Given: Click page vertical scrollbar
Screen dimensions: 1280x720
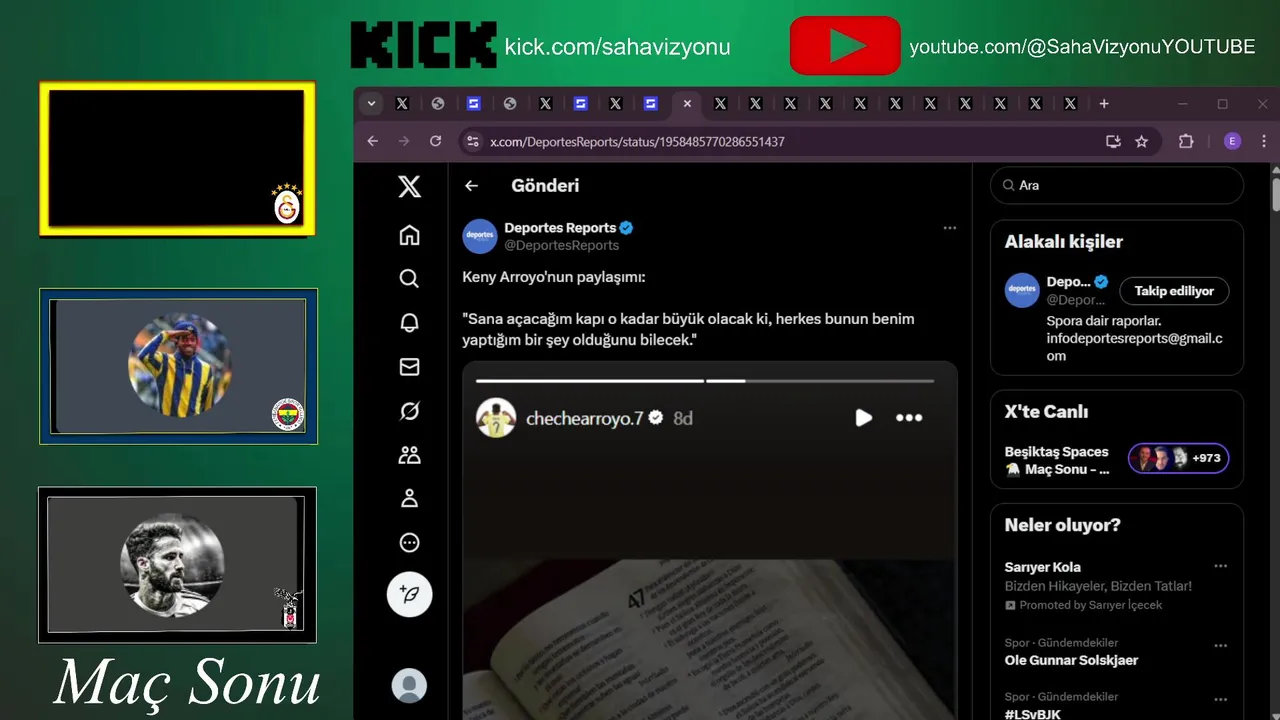Looking at the screenshot, I should point(1276,193).
